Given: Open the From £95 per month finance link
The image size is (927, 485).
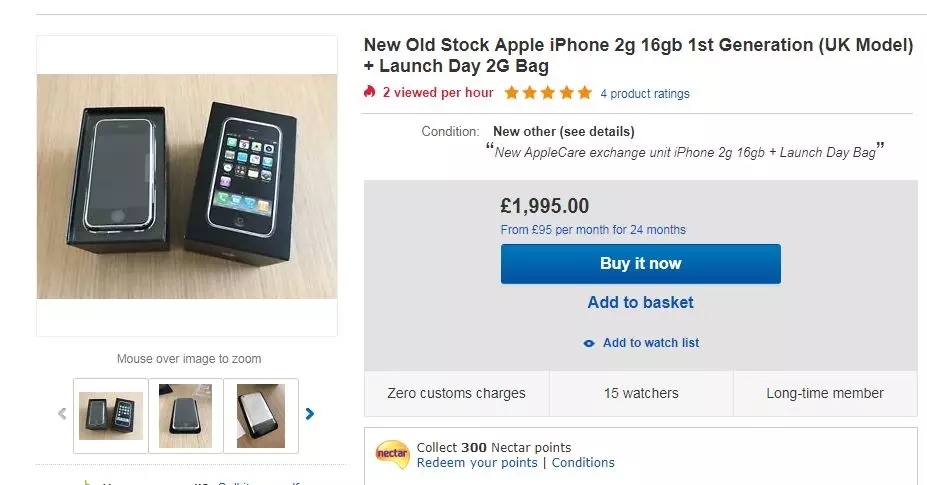Looking at the screenshot, I should (593, 230).
